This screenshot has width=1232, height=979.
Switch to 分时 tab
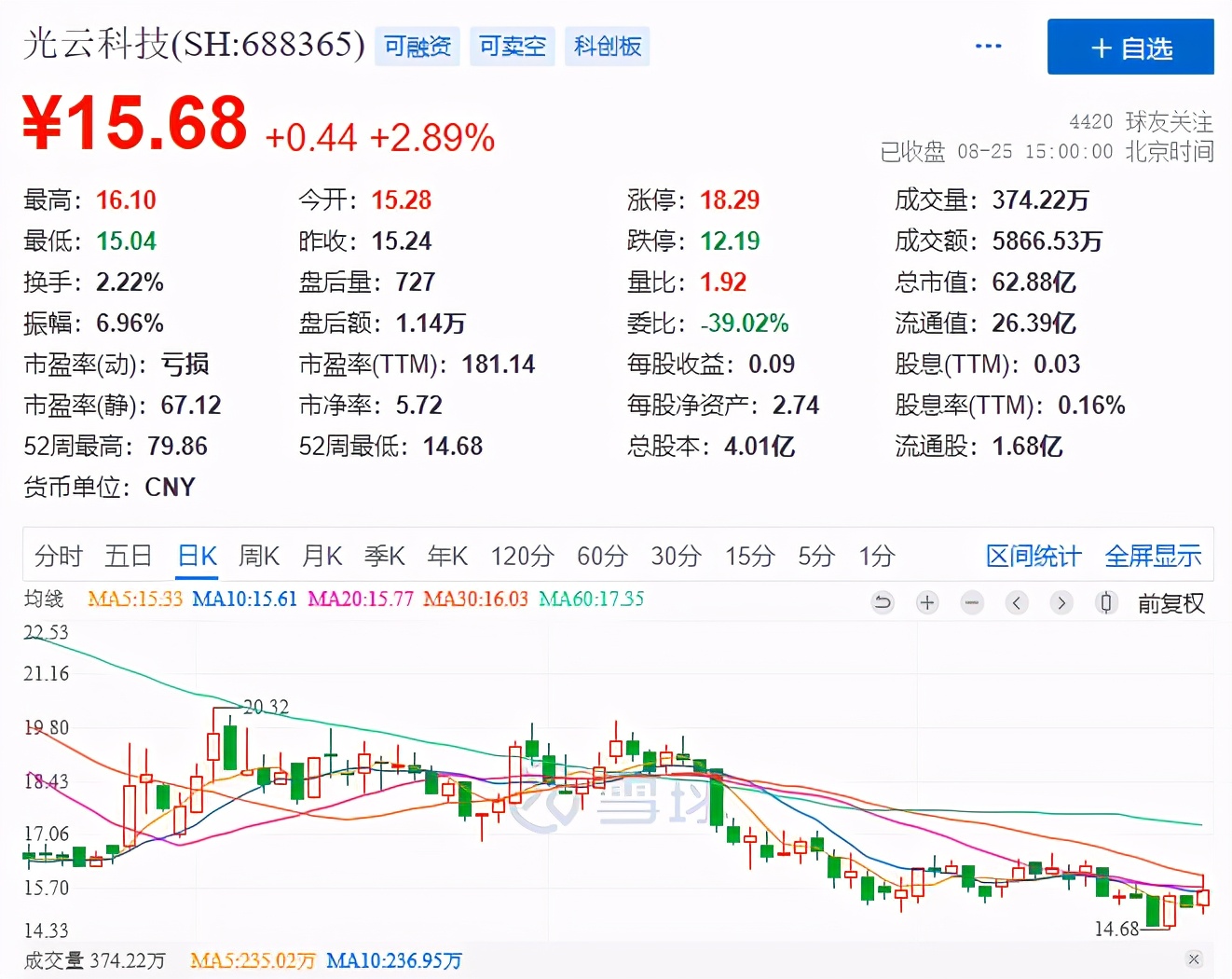[59, 557]
